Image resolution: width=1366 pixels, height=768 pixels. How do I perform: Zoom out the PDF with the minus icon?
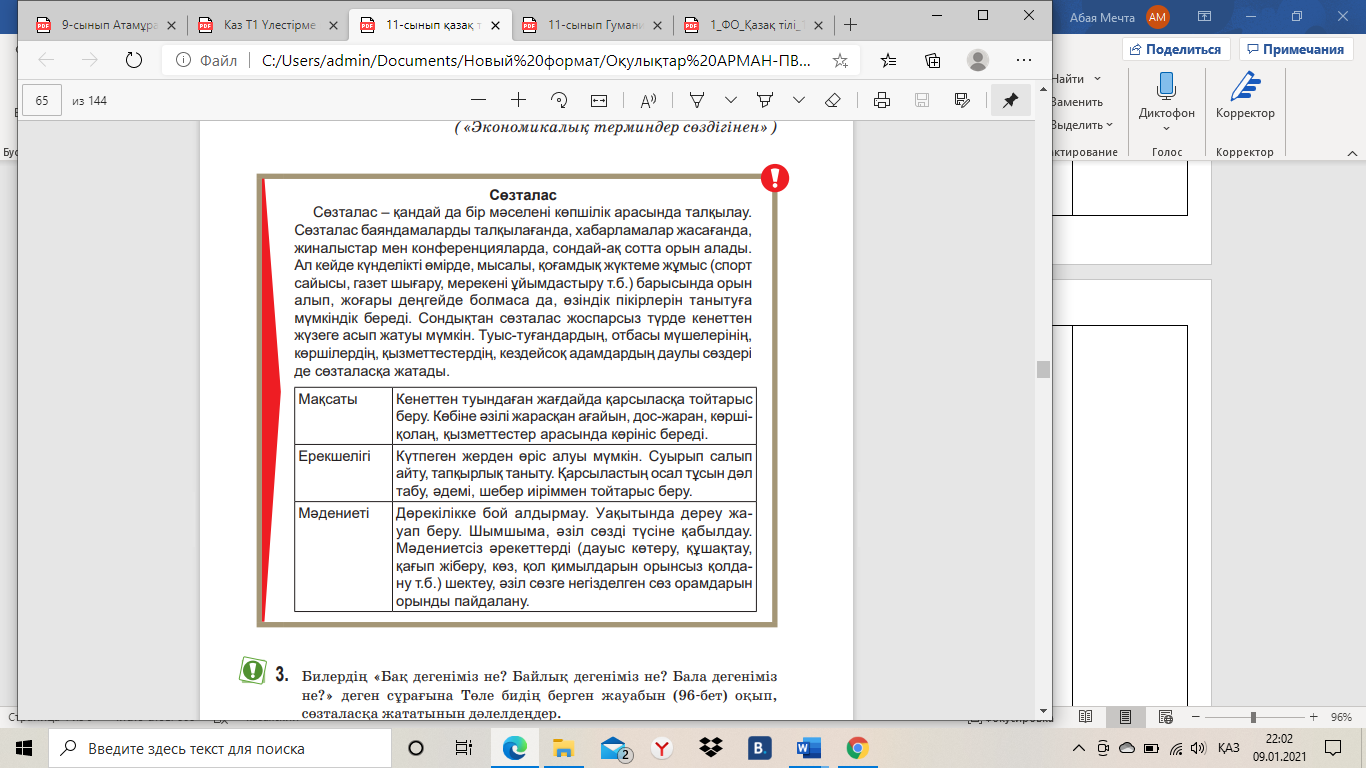478,100
